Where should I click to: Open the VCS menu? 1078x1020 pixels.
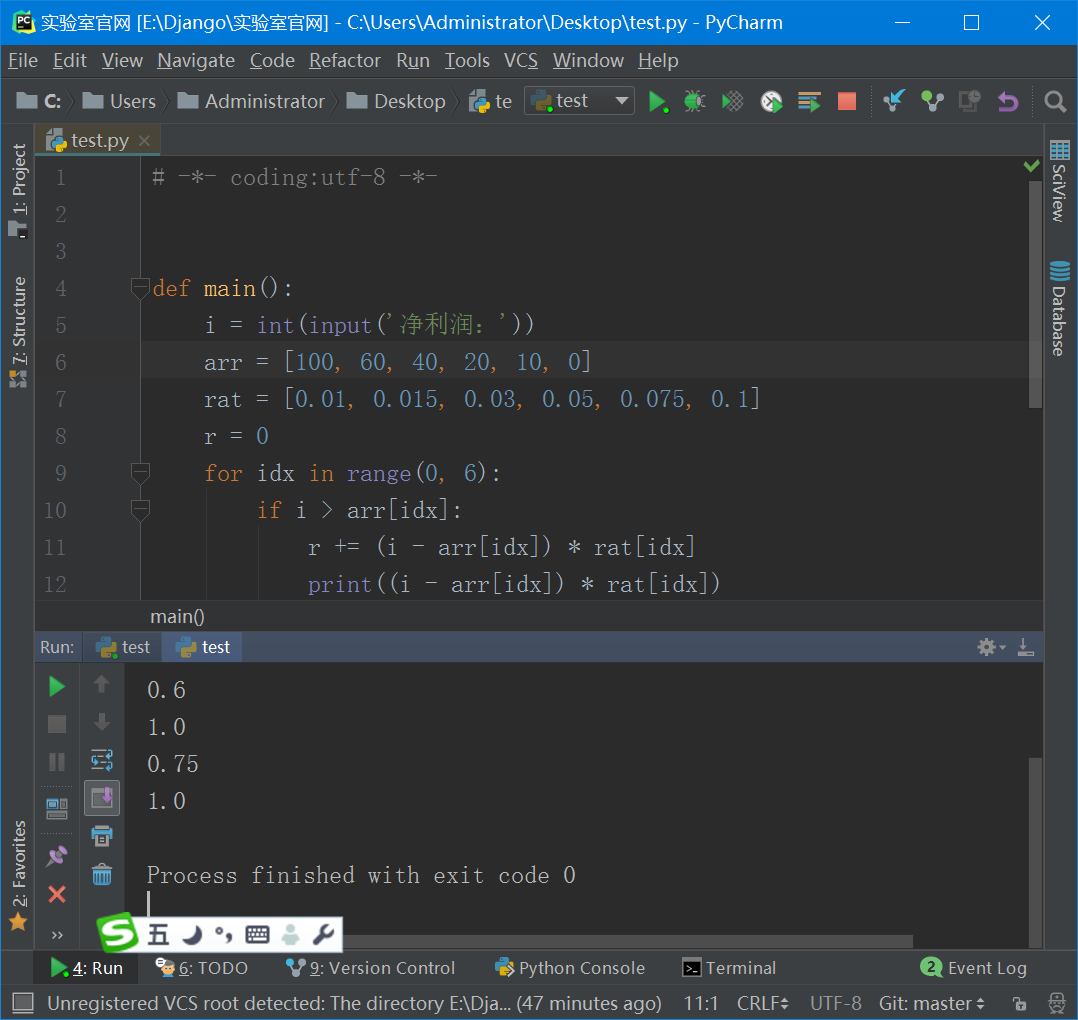coord(520,60)
